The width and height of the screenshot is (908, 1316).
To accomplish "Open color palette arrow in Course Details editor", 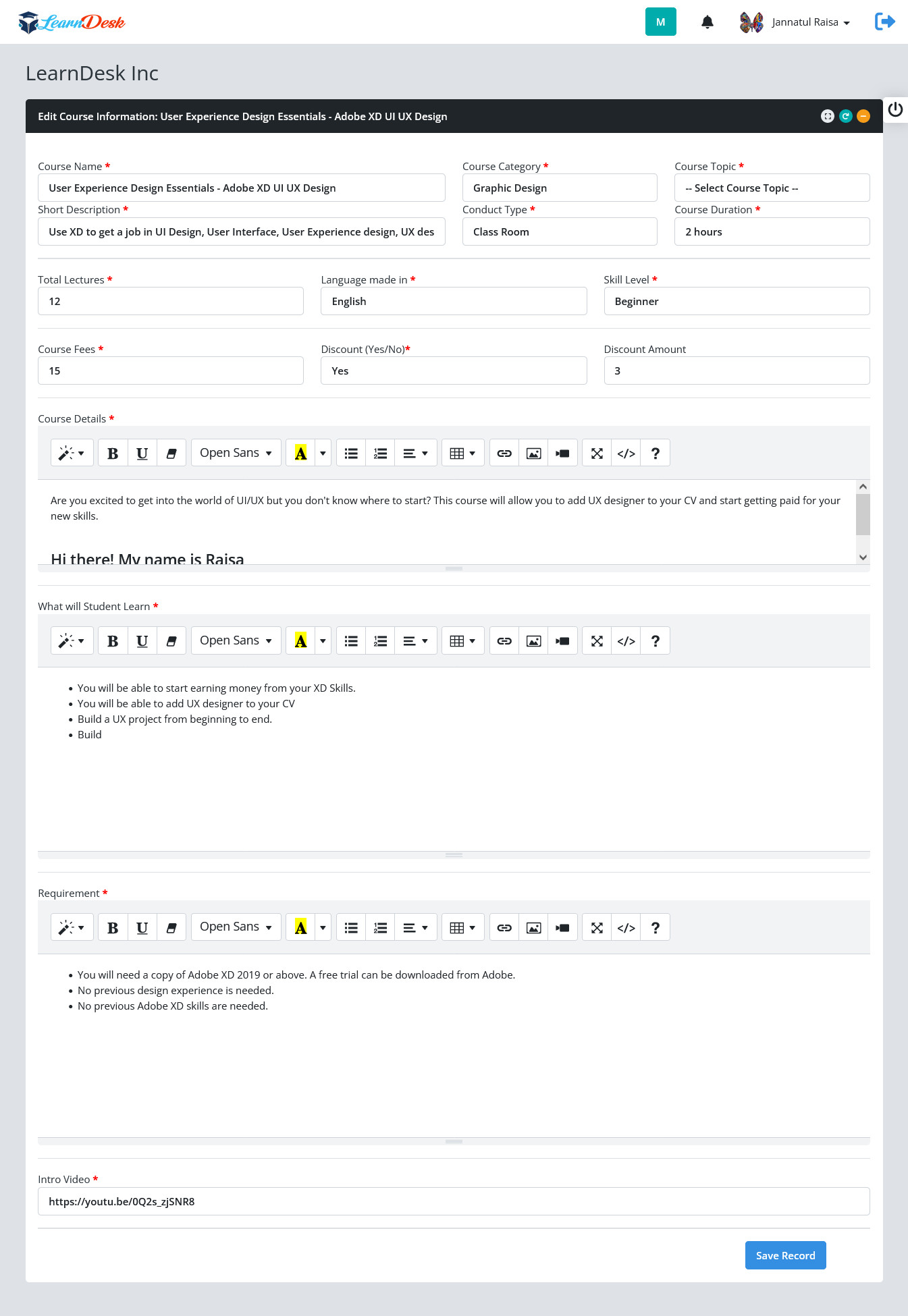I will [x=323, y=454].
